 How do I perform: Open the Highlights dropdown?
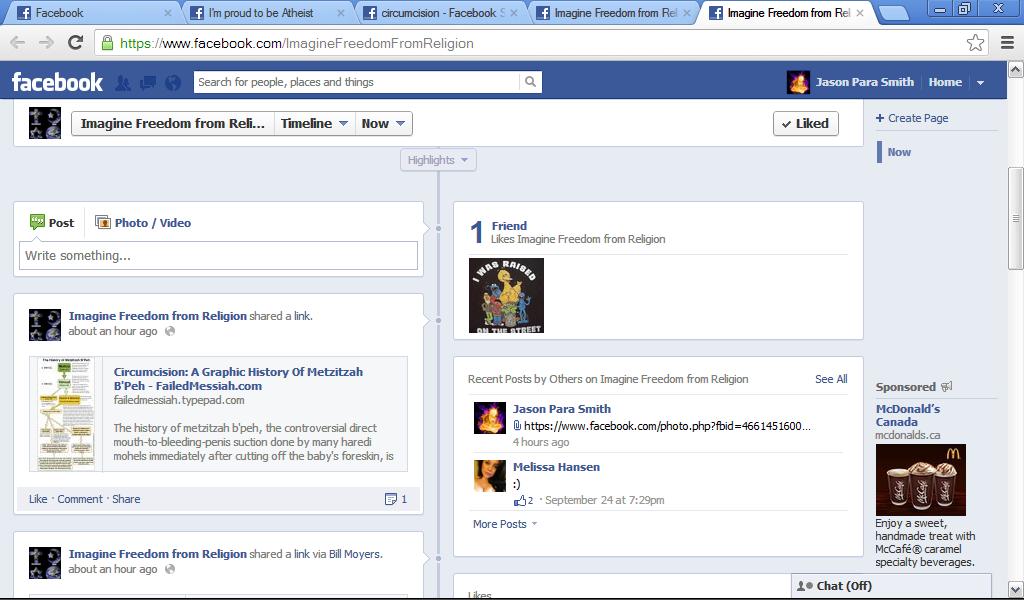(438, 160)
